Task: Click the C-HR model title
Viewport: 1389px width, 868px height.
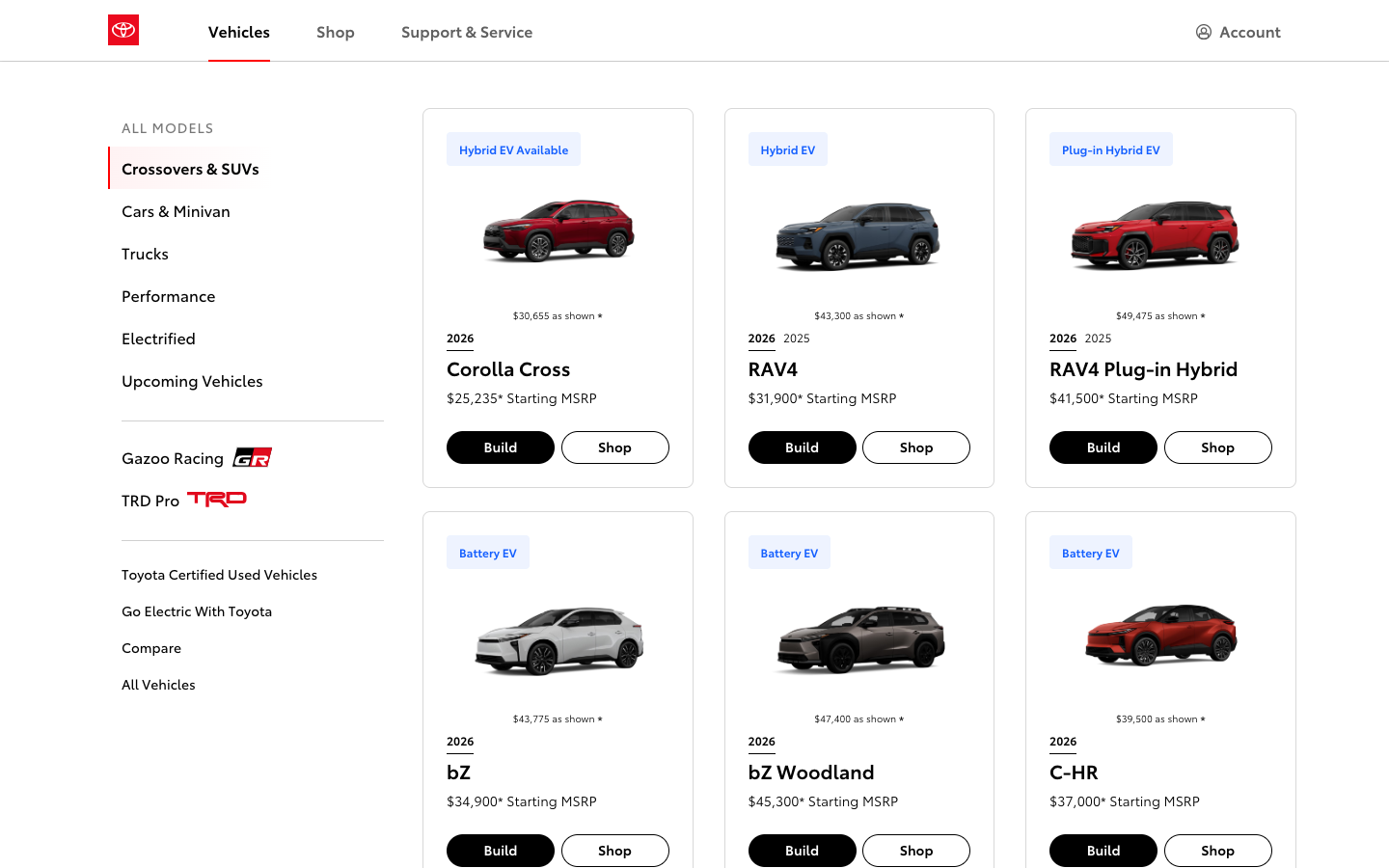Action: [1074, 773]
